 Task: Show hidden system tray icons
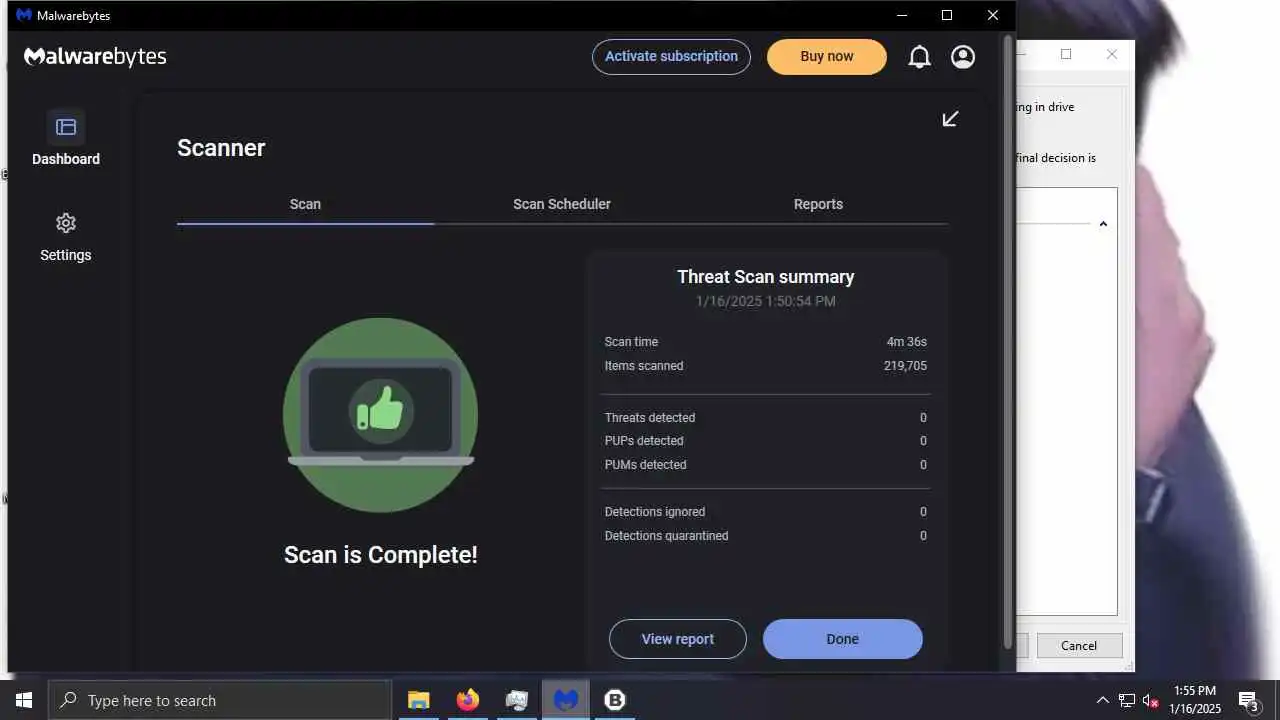point(1103,700)
